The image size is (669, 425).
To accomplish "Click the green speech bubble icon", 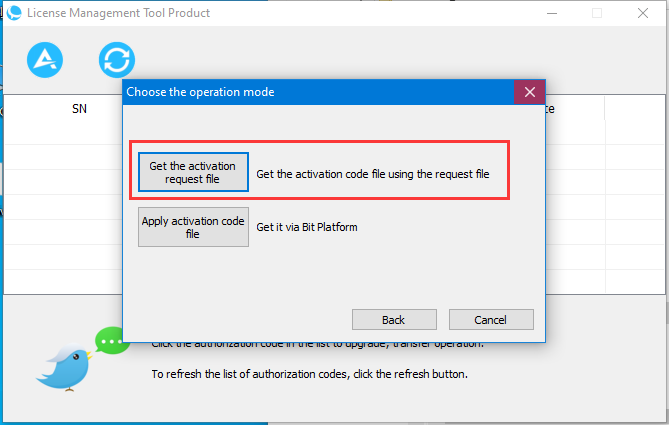I will click(112, 340).
